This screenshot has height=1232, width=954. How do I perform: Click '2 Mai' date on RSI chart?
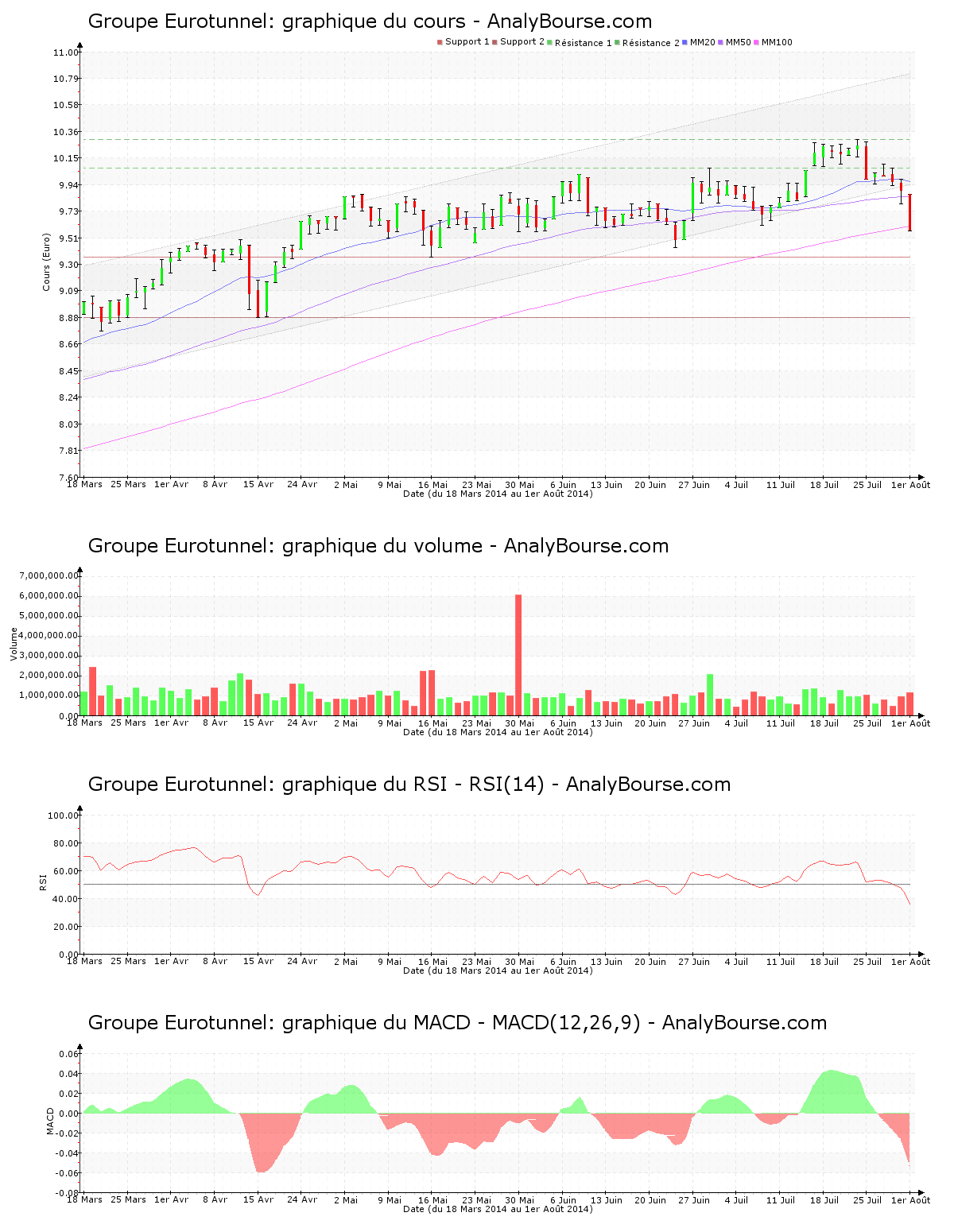tap(346, 961)
